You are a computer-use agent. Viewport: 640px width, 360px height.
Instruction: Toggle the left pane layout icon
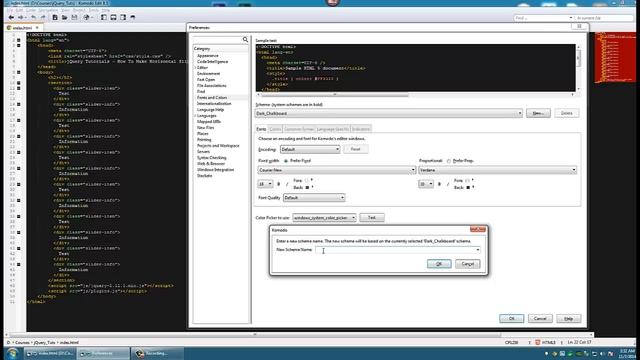pyautogui.click(x=104, y=18)
